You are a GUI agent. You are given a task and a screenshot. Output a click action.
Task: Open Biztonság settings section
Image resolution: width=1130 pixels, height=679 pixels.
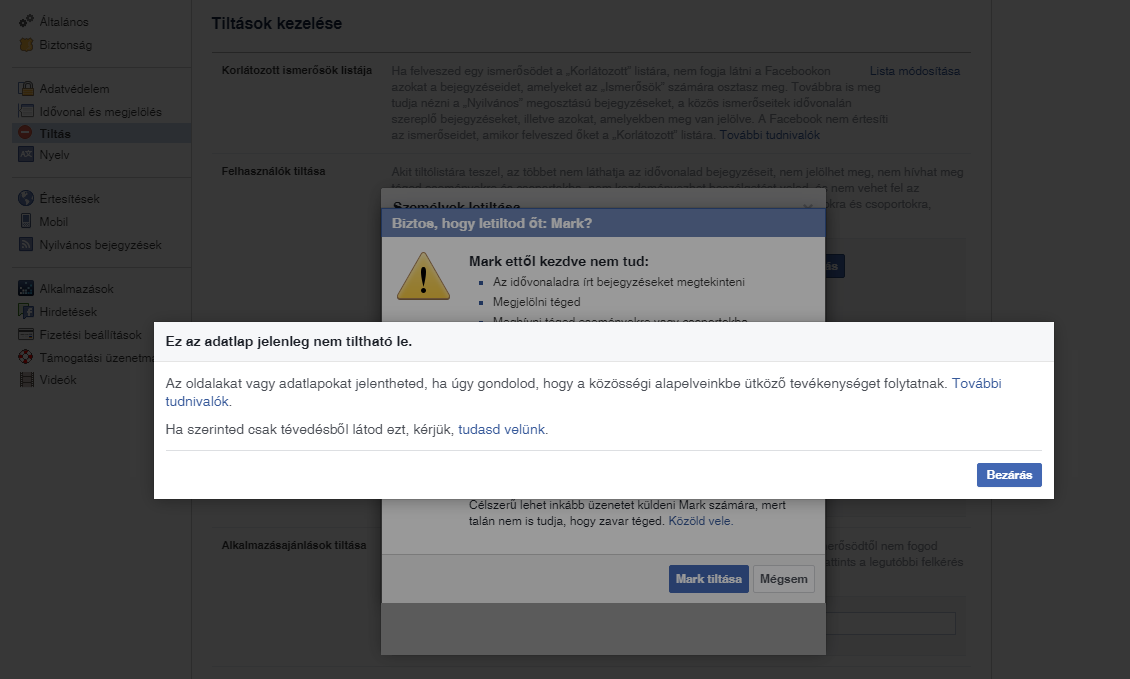66,45
